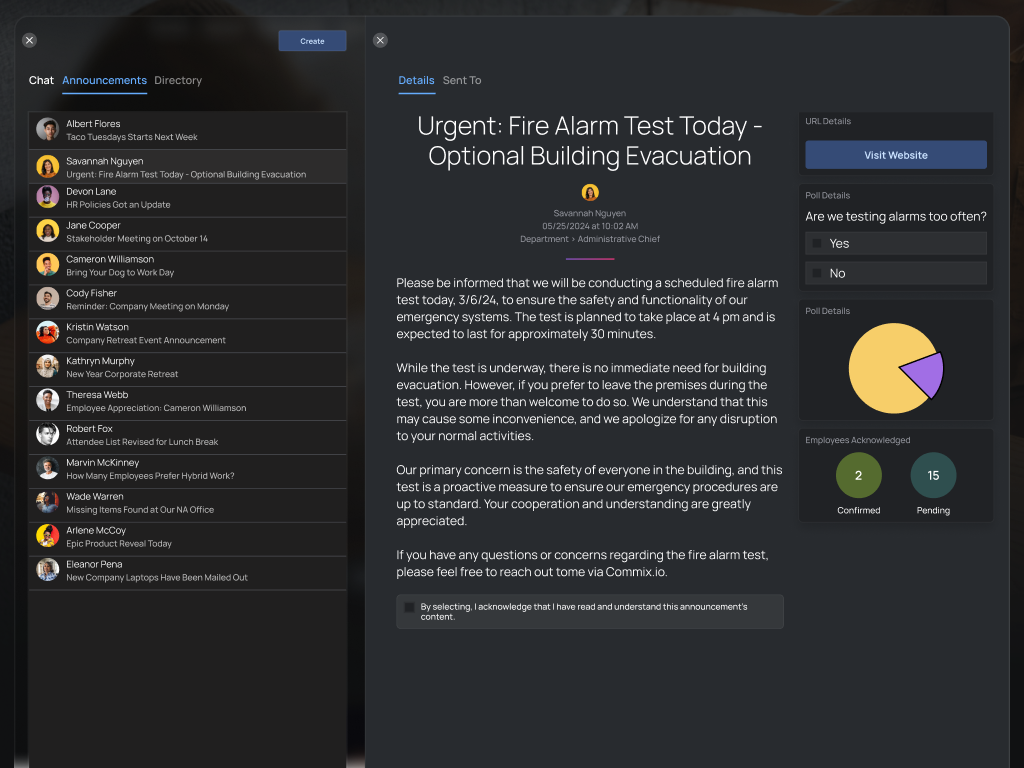Open Eleanor Pena's company laptops announcement
Image resolution: width=1024 pixels, height=768 pixels.
point(188,570)
